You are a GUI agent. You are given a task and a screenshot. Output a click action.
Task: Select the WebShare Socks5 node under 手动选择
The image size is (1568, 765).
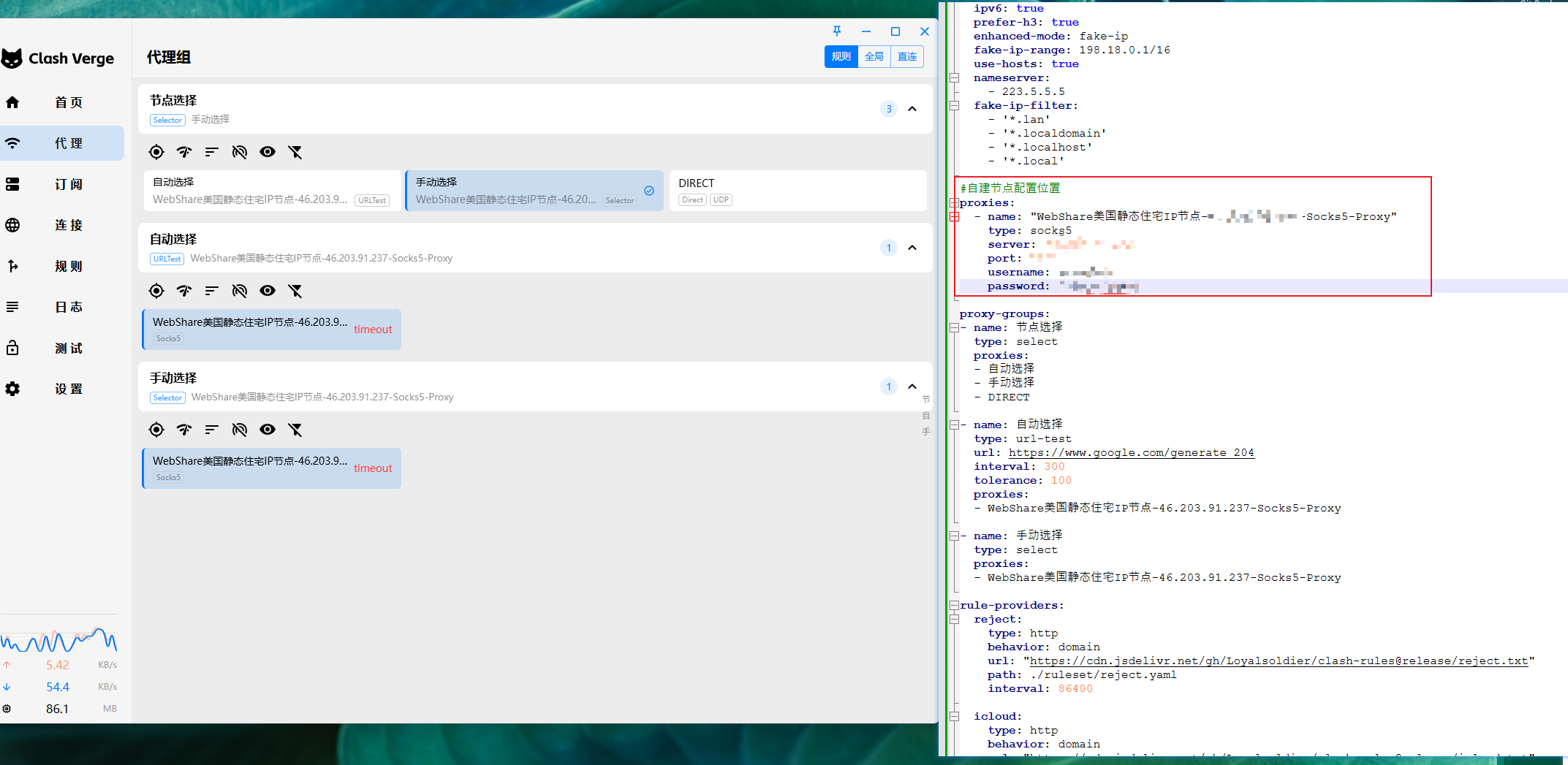tap(272, 468)
